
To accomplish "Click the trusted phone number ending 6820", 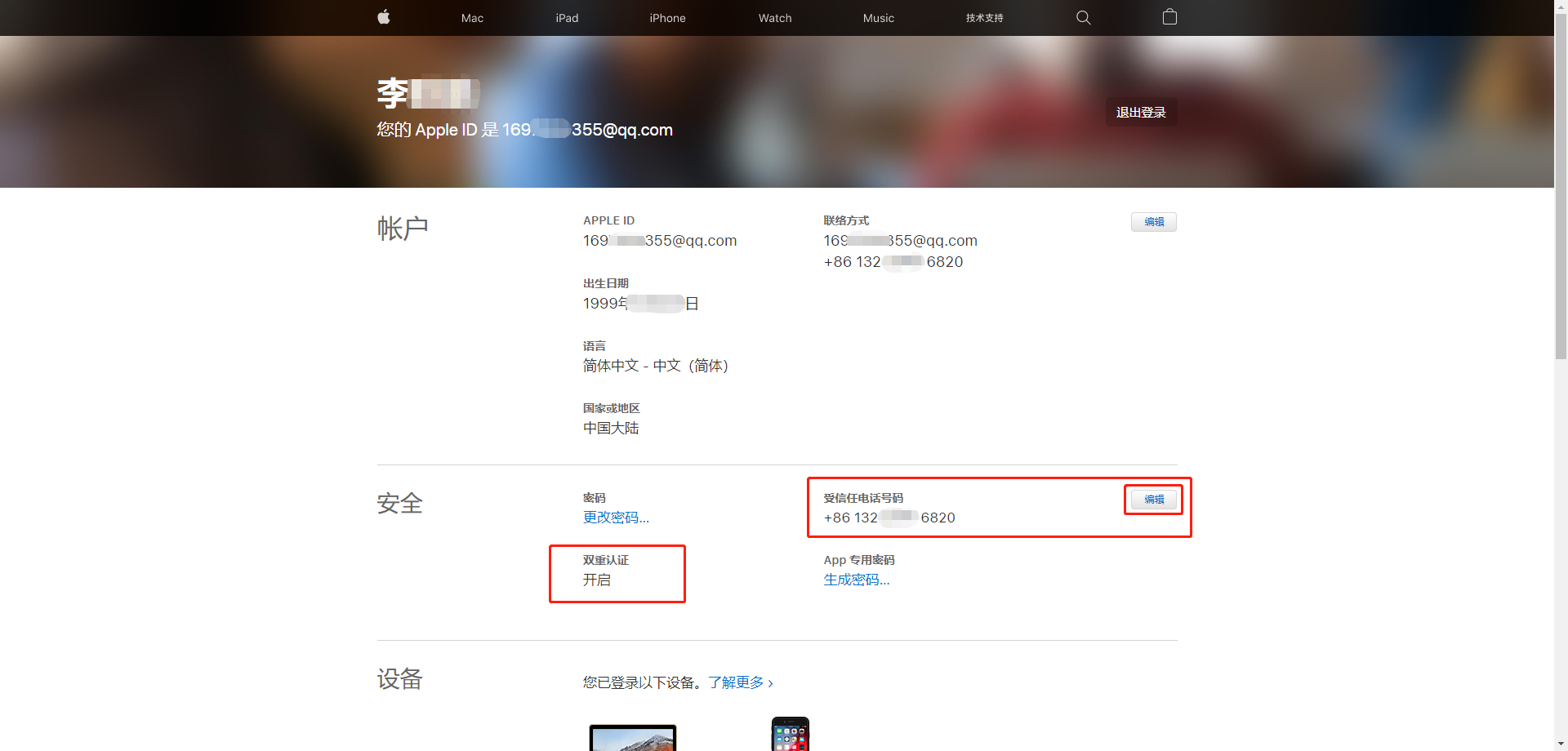I will point(889,518).
